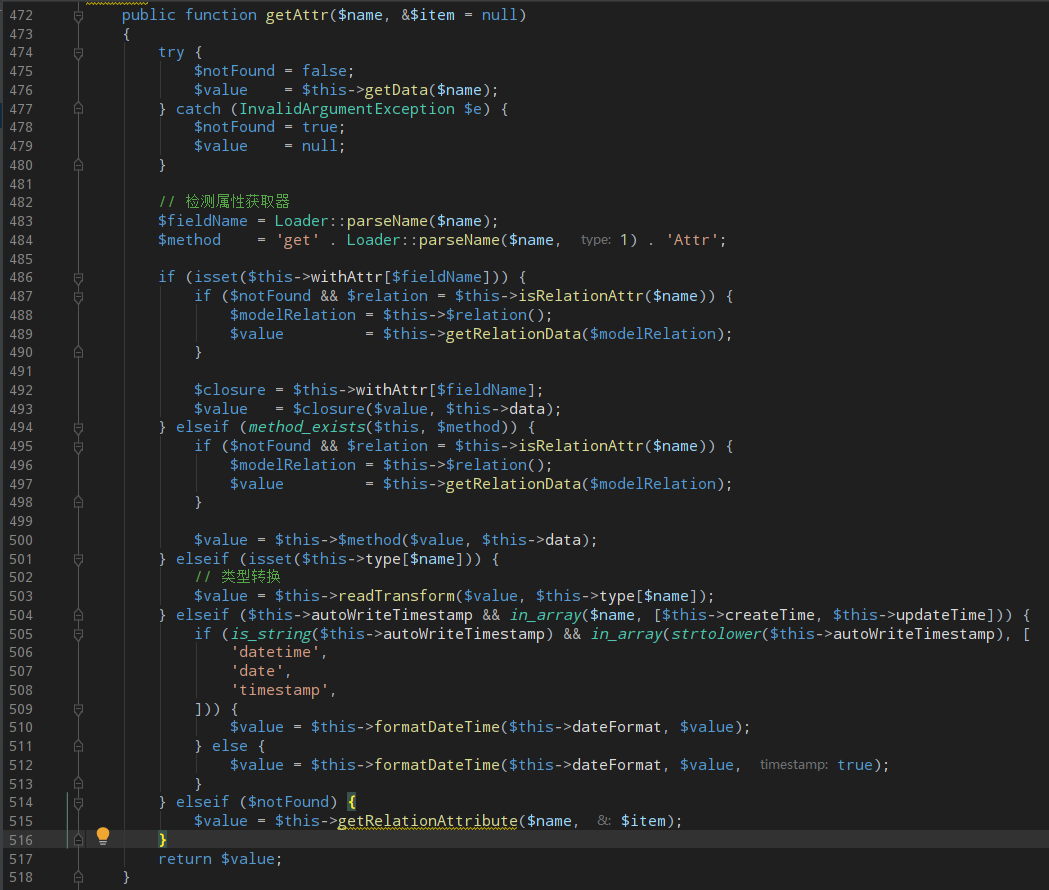Click getRelationData on line 489
The width and height of the screenshot is (1049, 890).
[513, 333]
